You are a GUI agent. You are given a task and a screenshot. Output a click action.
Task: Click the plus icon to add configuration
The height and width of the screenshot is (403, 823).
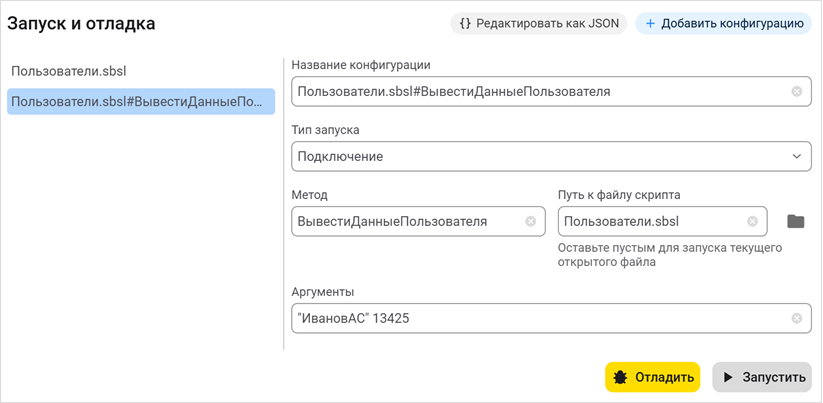coord(650,23)
